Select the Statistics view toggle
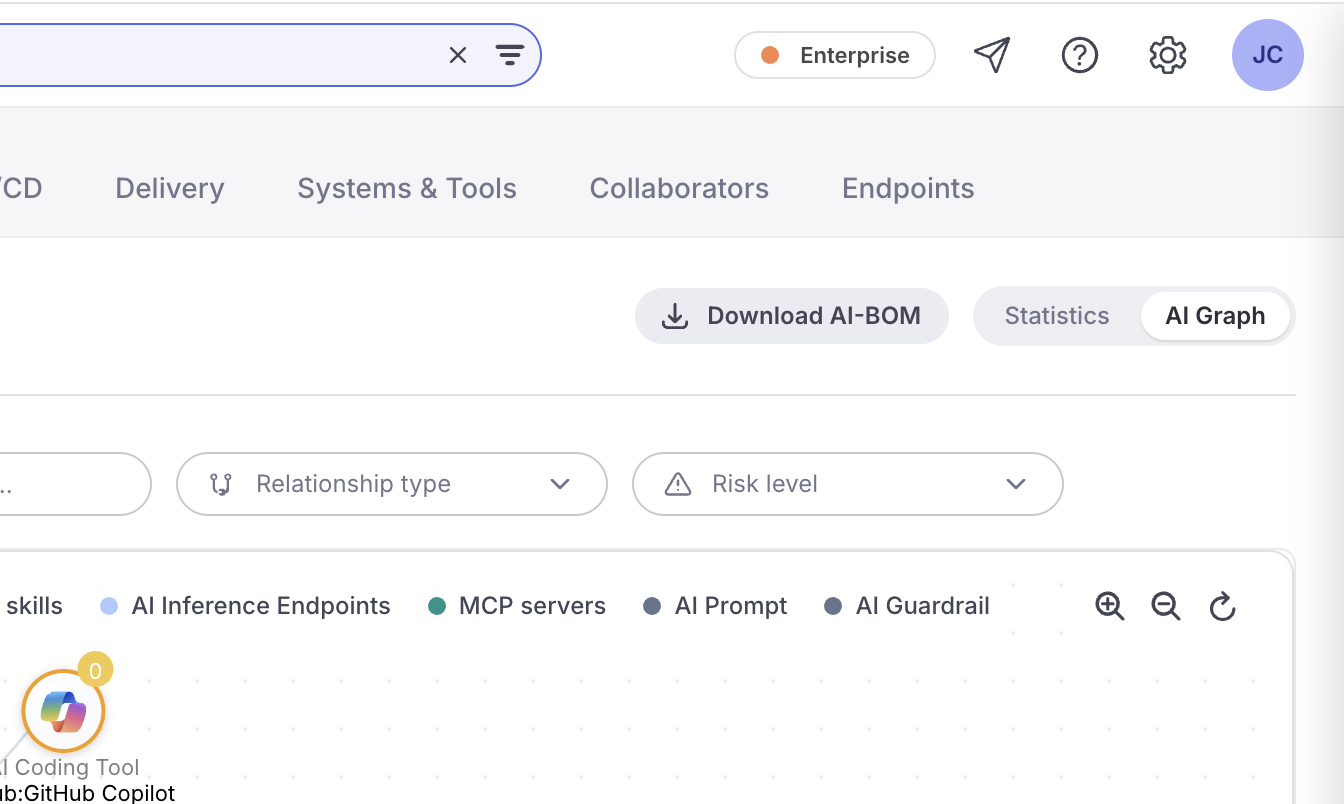1344x804 pixels. (1057, 316)
